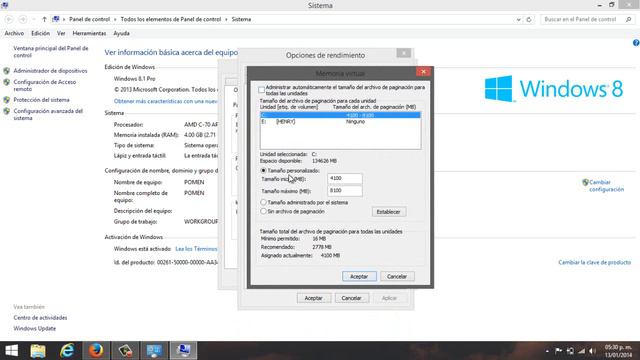
Task: Click Establecer button
Action: (389, 212)
